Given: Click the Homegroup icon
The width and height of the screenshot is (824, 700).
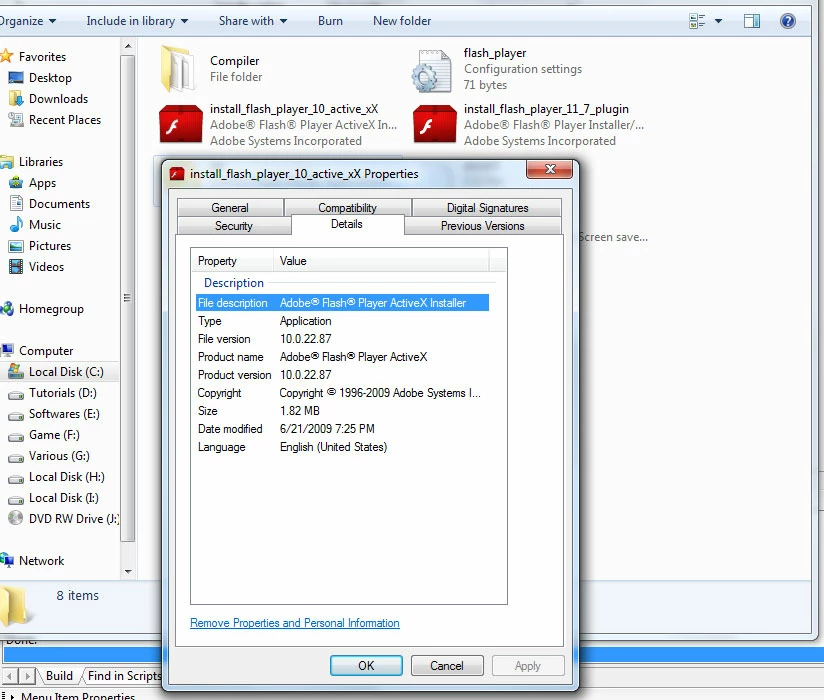Looking at the screenshot, I should click(x=7, y=308).
